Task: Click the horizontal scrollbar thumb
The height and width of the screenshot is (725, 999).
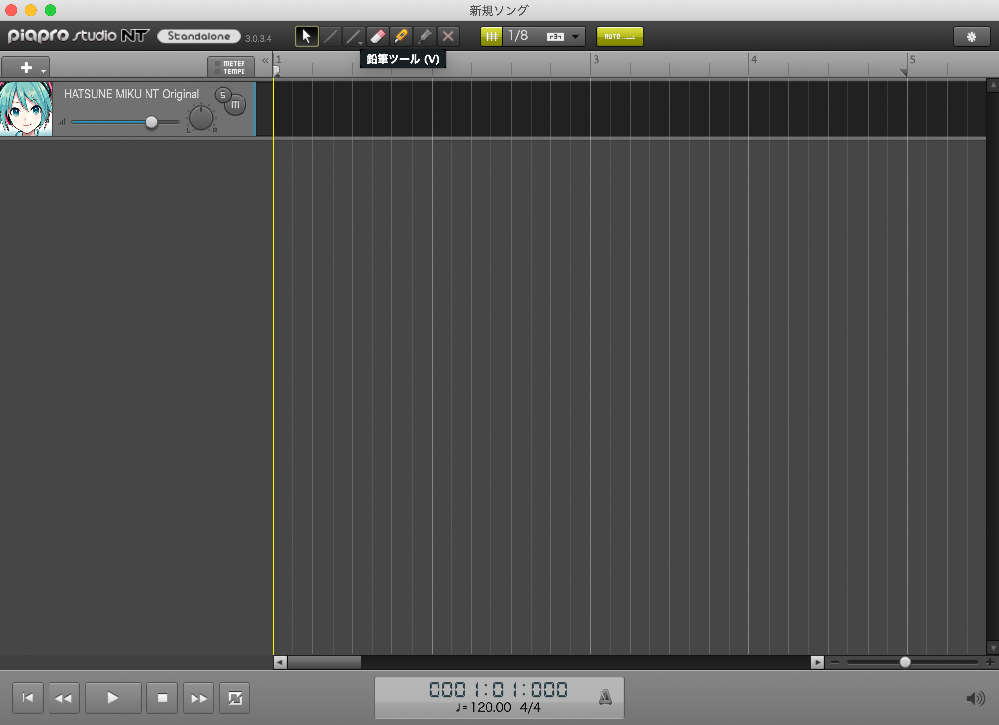Action: [x=324, y=663]
